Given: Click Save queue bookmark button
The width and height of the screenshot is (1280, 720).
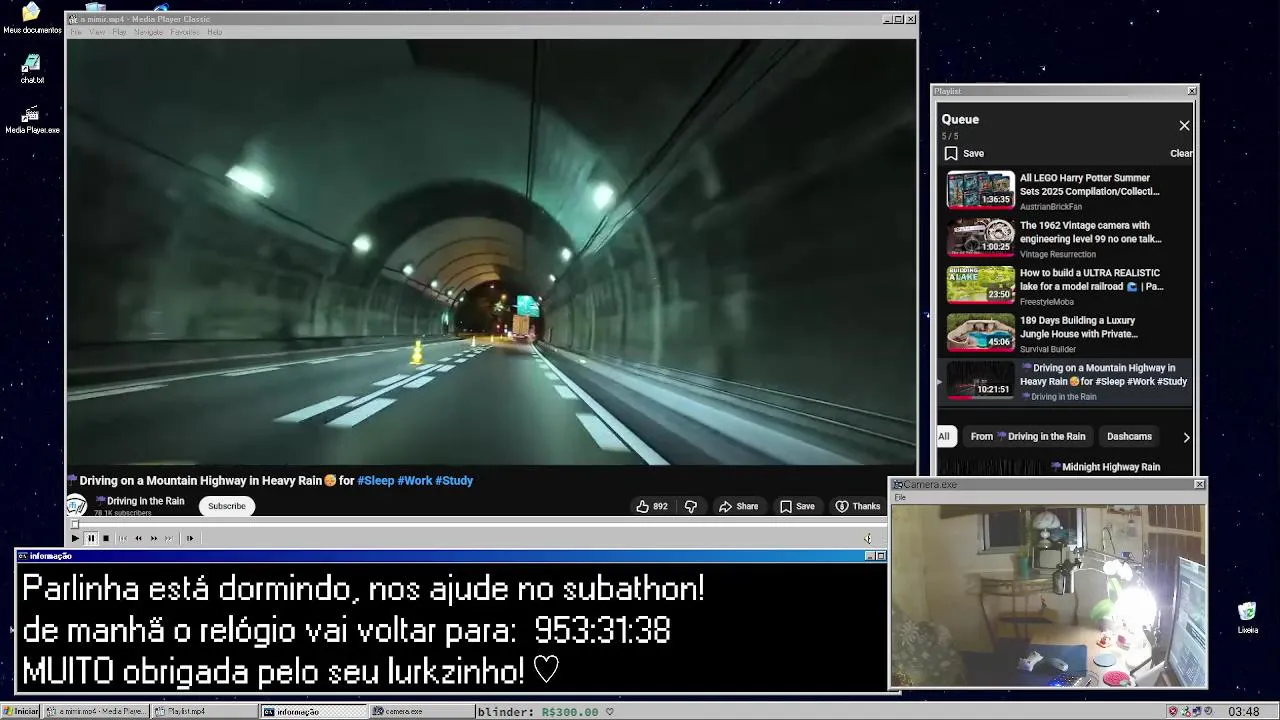Looking at the screenshot, I should tap(965, 153).
